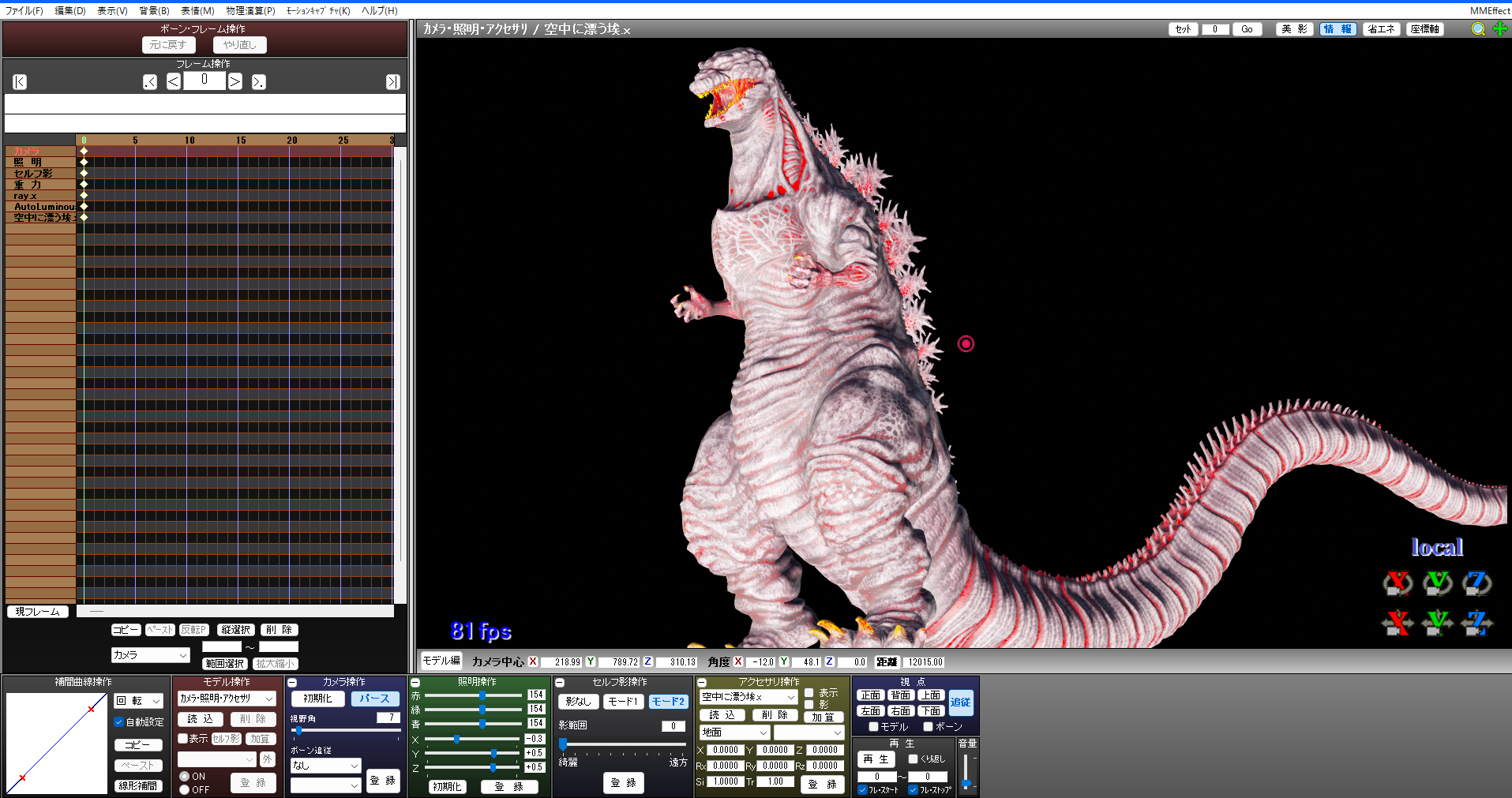Click the magnifier zoom icon in viewport header
1512x798 pixels.
(1478, 29)
